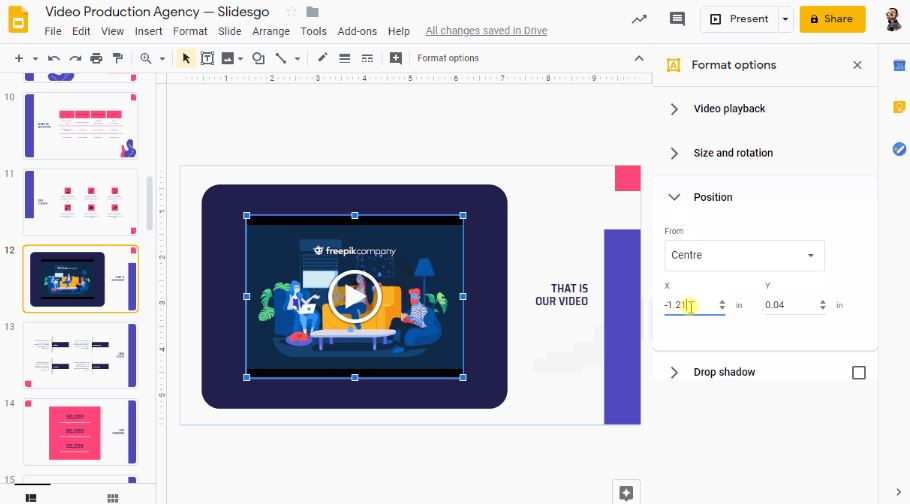Click Format options toolbar button
The image size is (910, 504).
click(448, 58)
